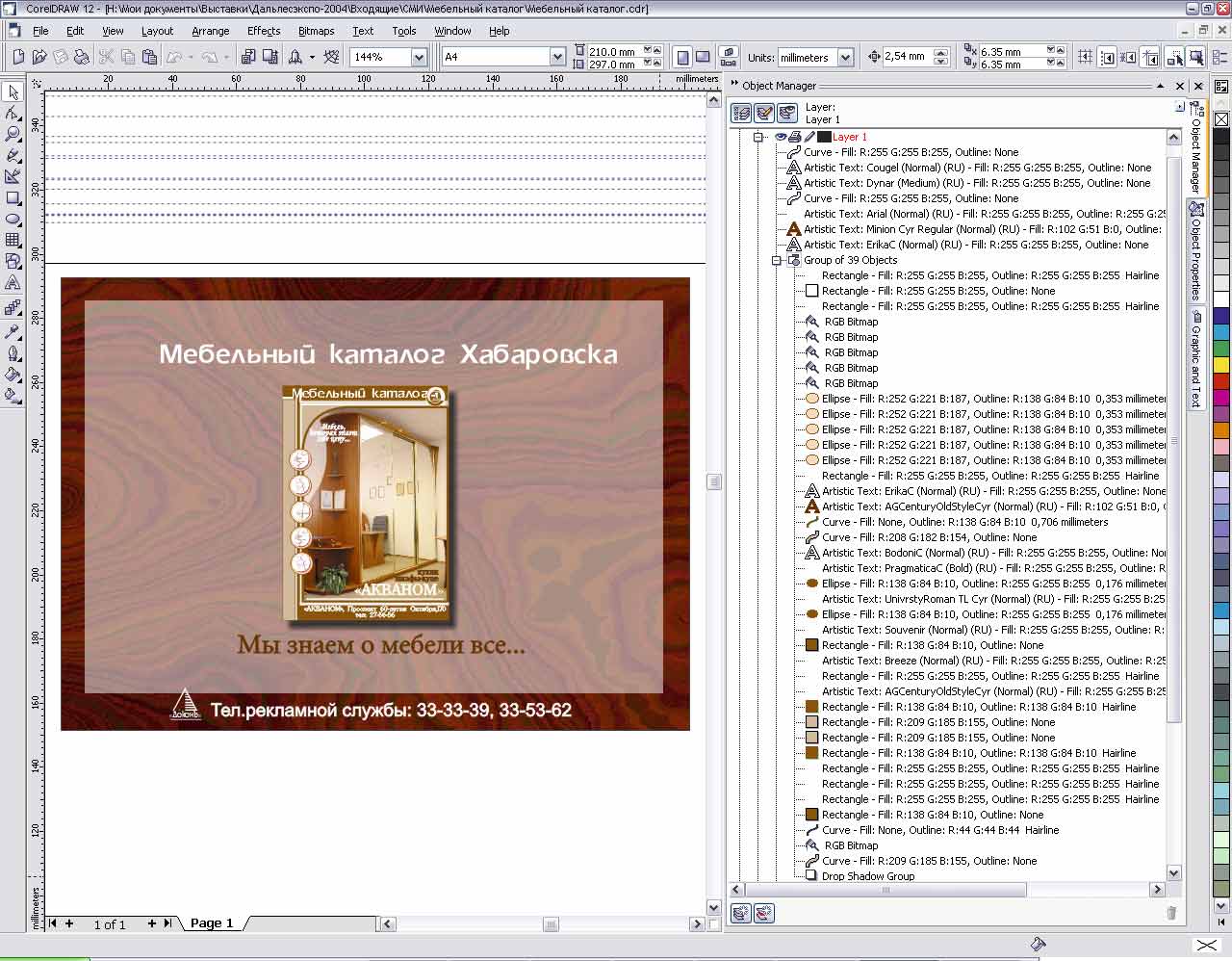The width and height of the screenshot is (1232, 961).
Task: Click the Export icon in toolbar
Action: [269, 57]
